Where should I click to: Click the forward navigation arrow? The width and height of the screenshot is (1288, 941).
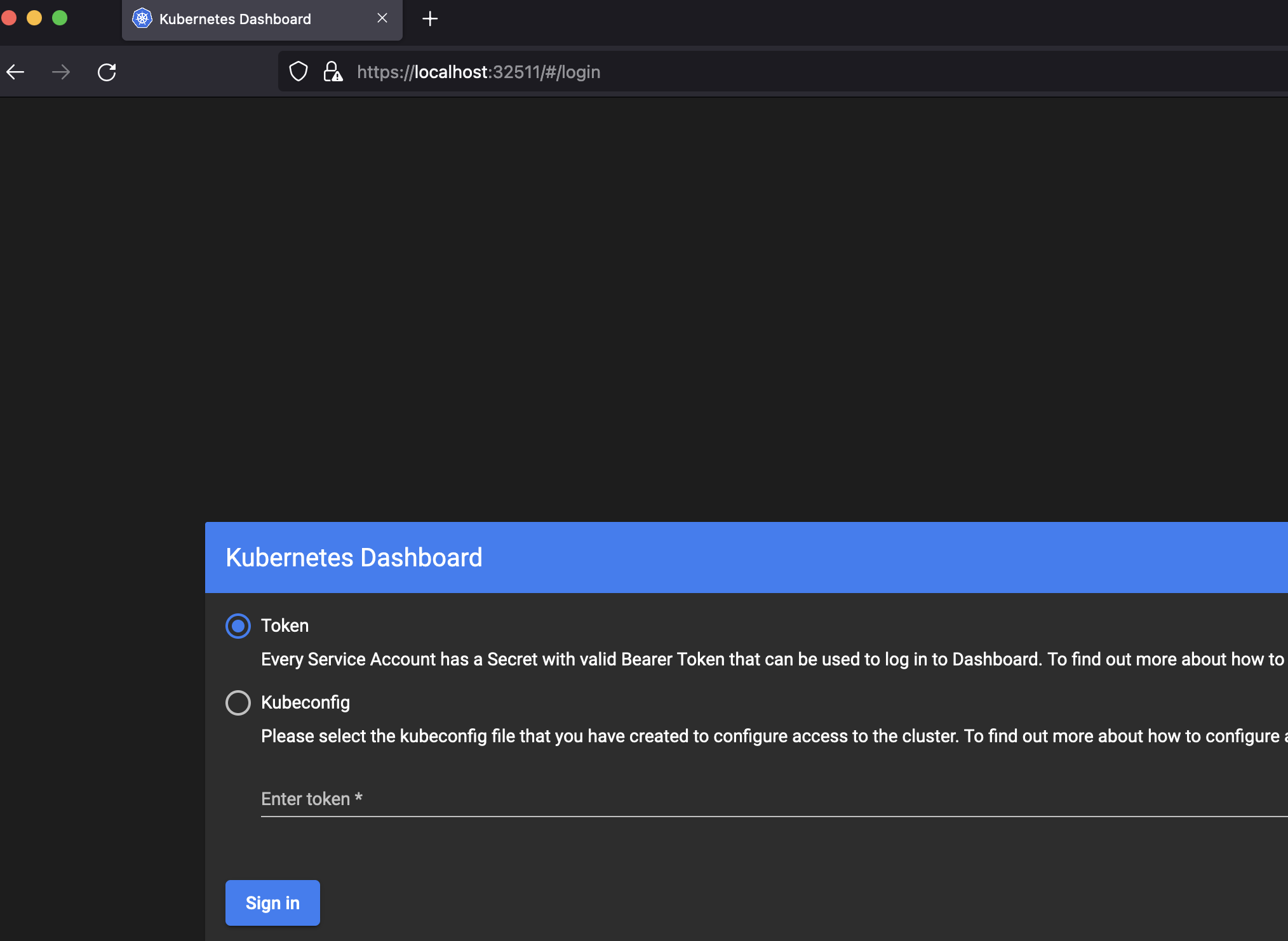61,72
